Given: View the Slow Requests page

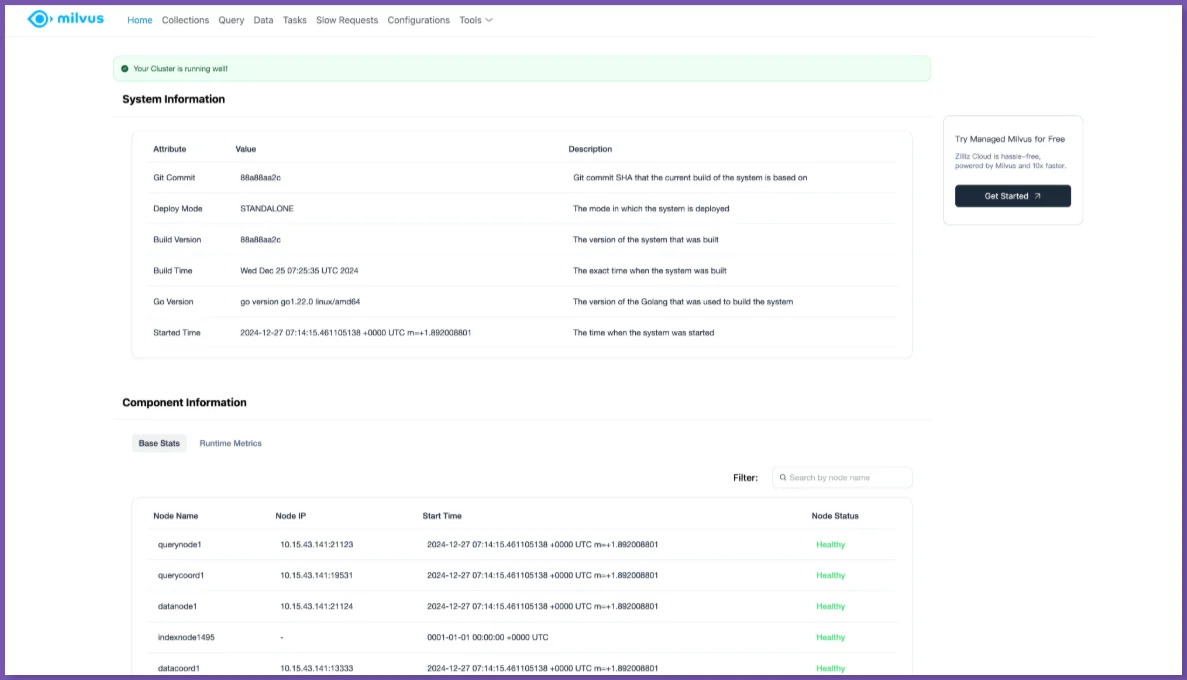Looking at the screenshot, I should pos(347,20).
